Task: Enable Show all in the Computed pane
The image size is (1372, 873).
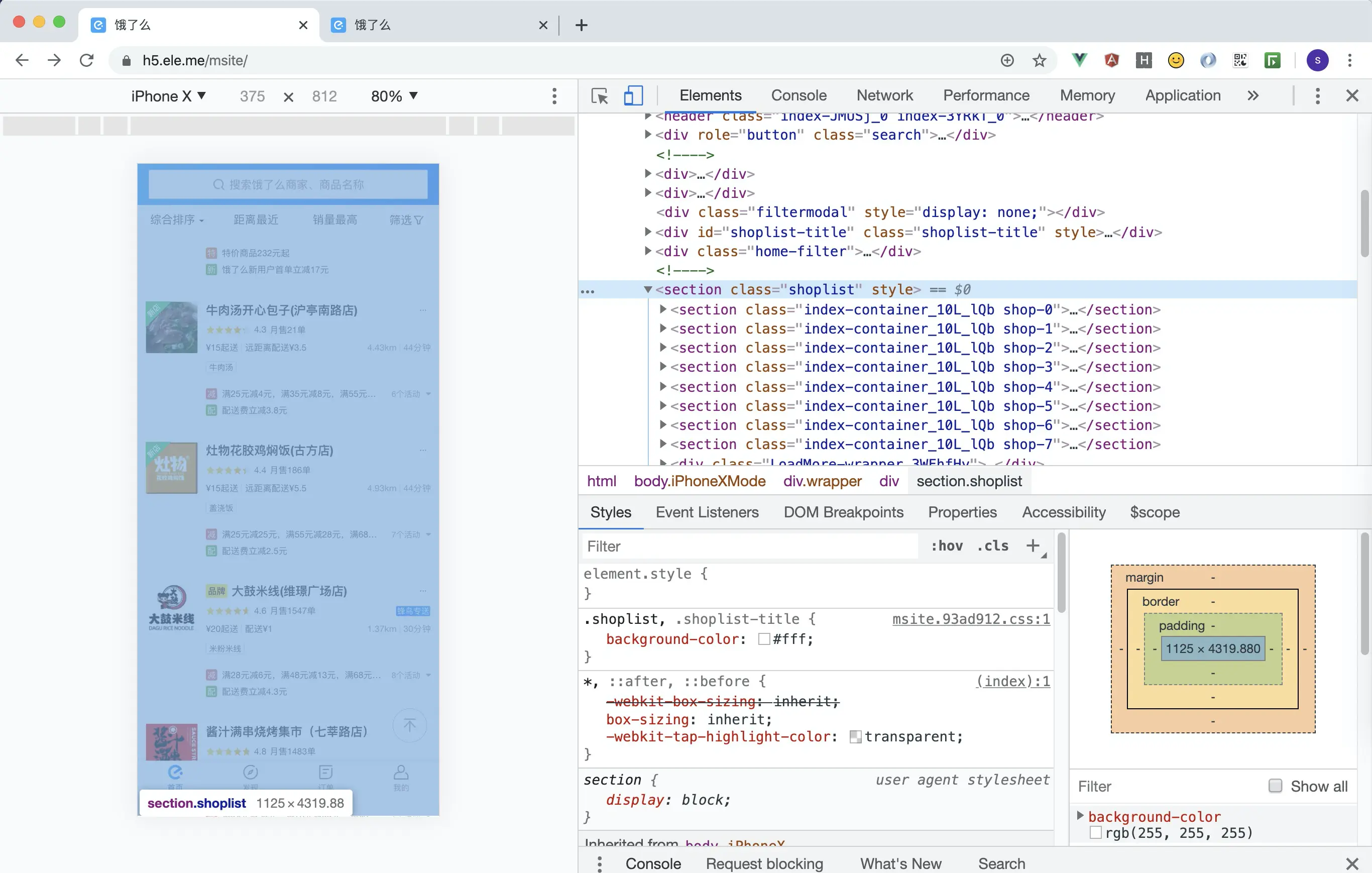Action: click(x=1276, y=786)
